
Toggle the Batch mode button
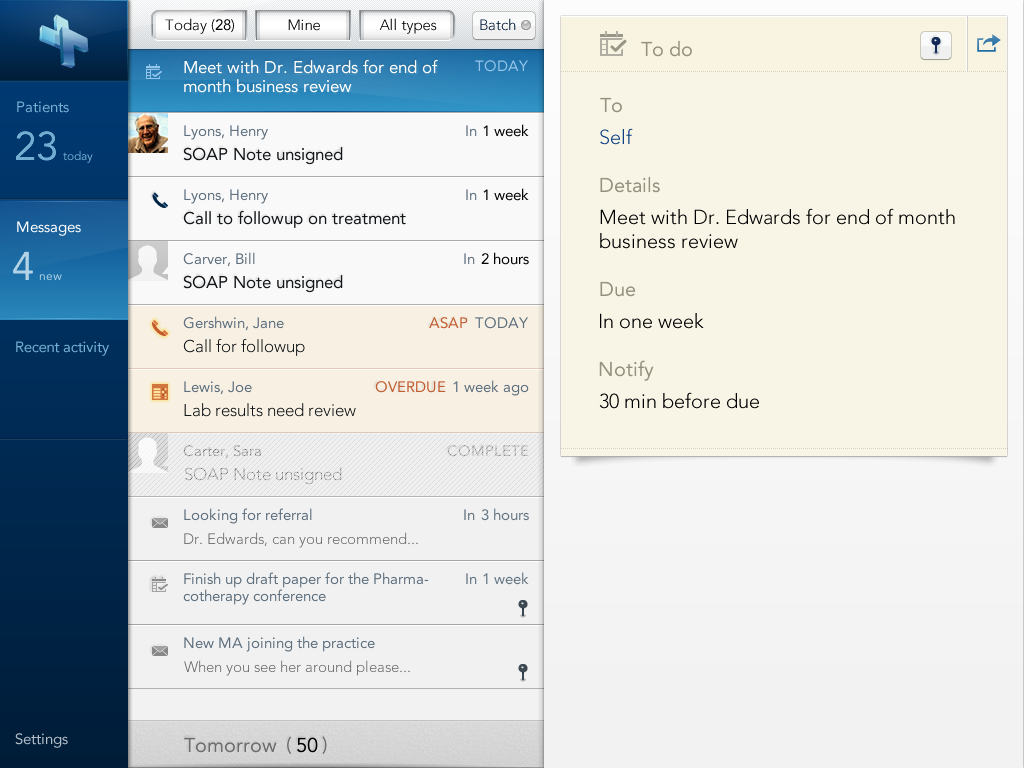[504, 25]
